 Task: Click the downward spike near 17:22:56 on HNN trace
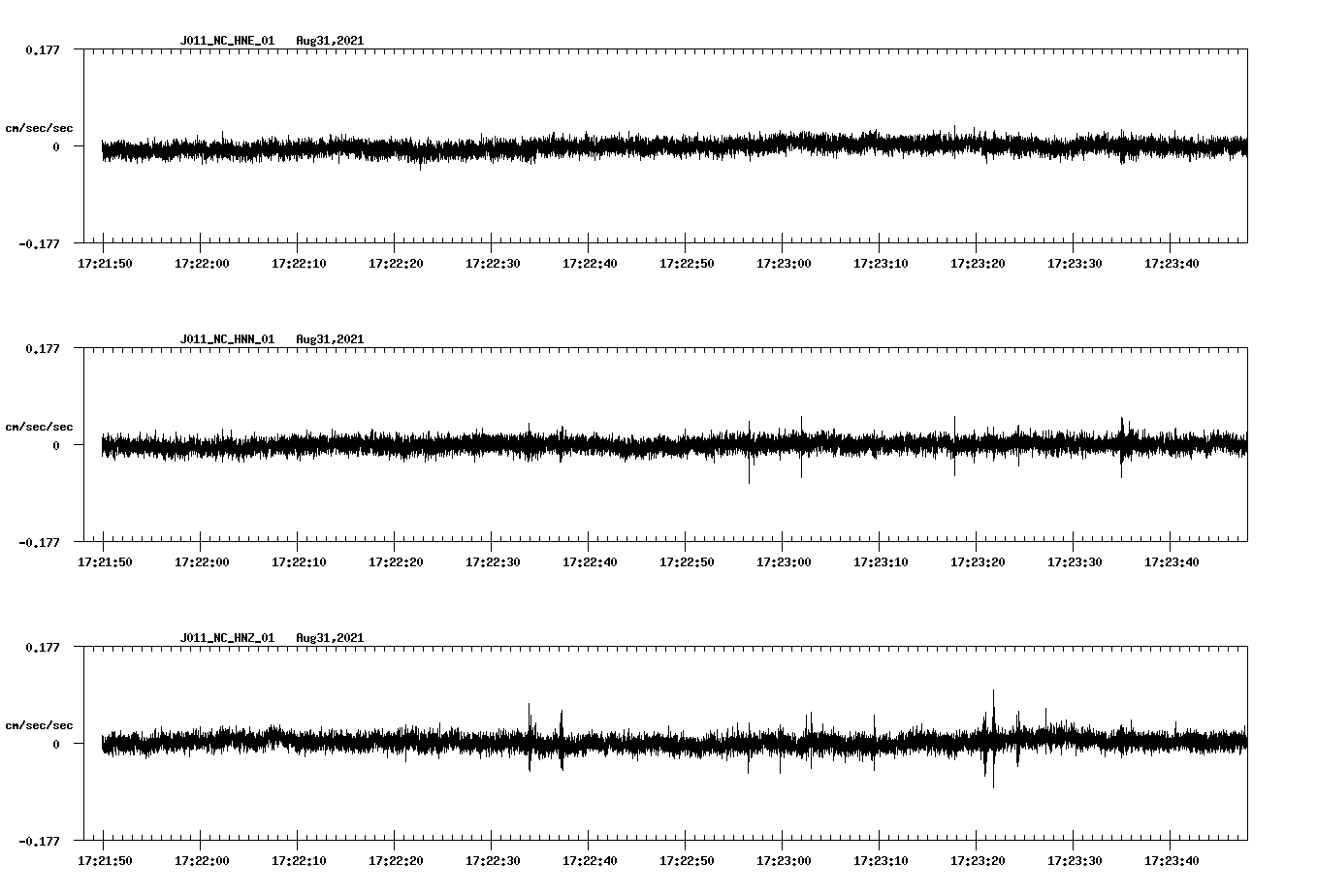tap(749, 452)
